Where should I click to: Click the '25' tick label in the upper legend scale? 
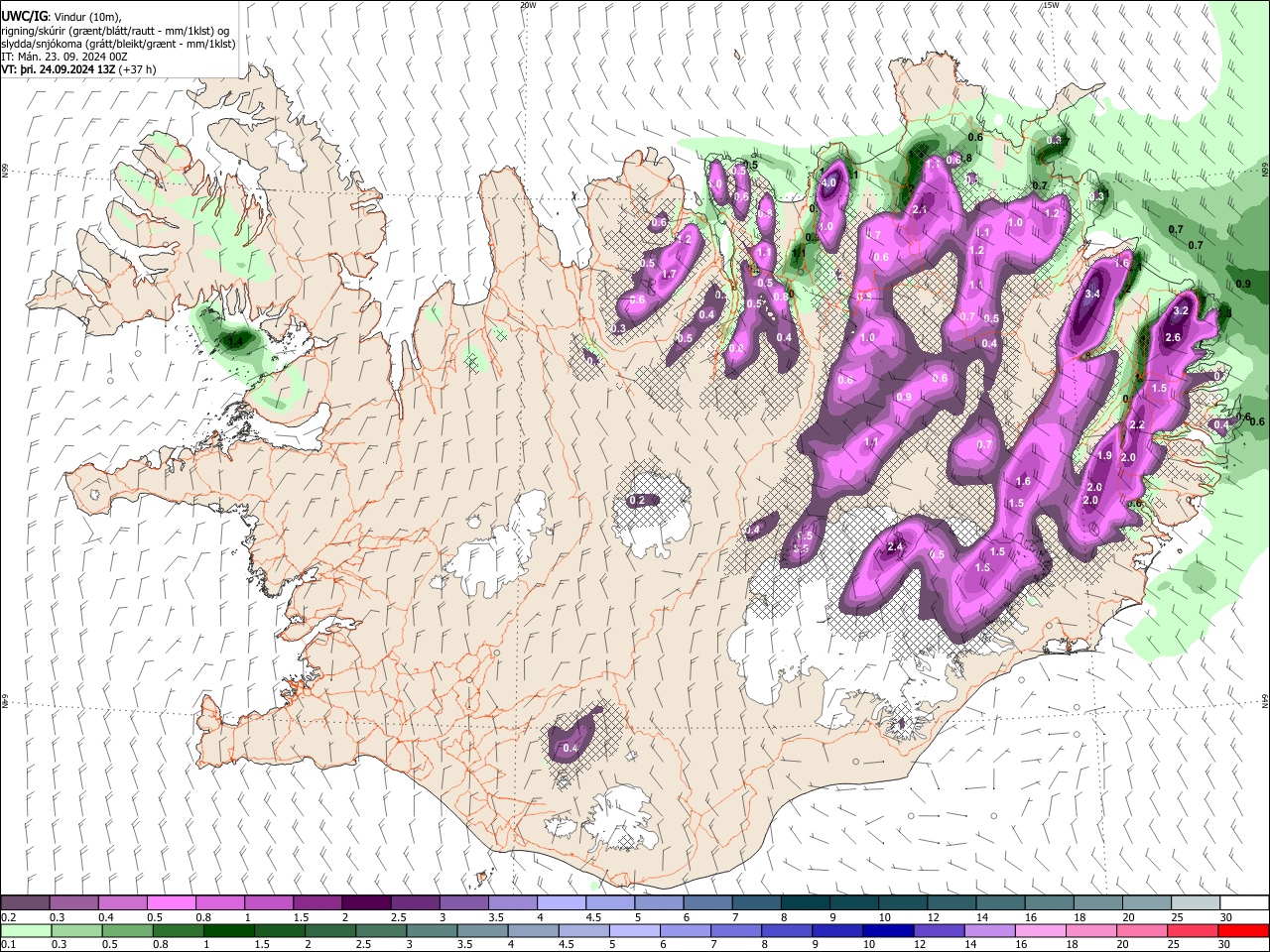pyautogui.click(x=1177, y=917)
